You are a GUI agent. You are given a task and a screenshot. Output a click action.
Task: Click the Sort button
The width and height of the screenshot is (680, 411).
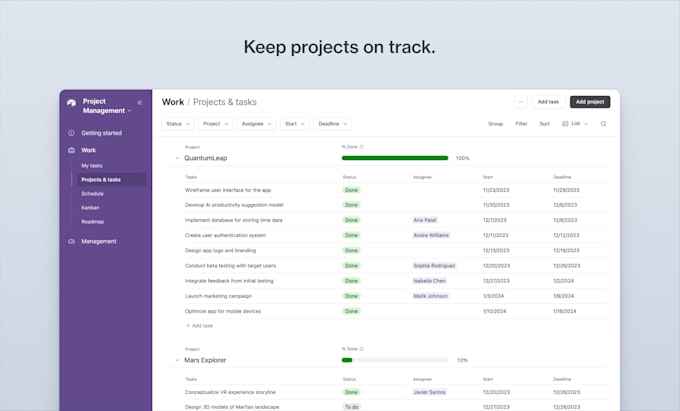click(x=545, y=124)
